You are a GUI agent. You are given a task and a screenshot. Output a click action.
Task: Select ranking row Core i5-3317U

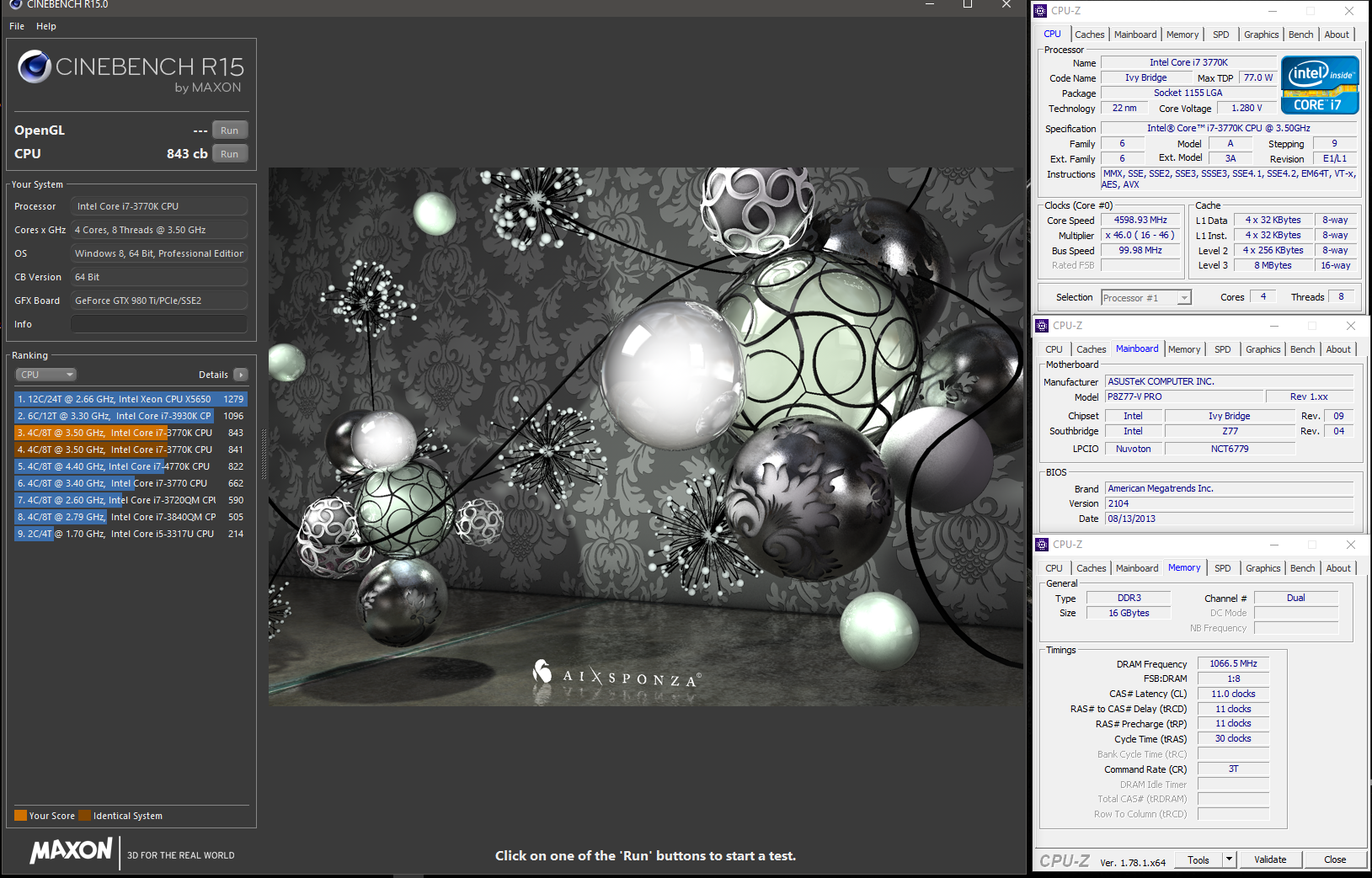pyautogui.click(x=131, y=534)
